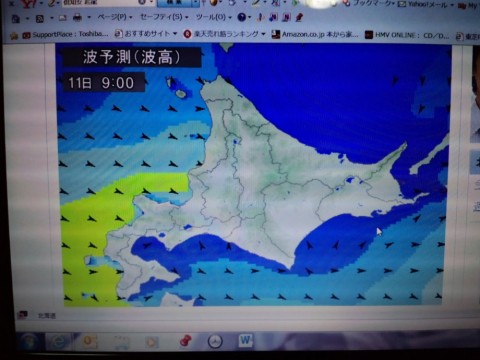
Task: Click the RSS feeds icon
Action: click(40, 19)
